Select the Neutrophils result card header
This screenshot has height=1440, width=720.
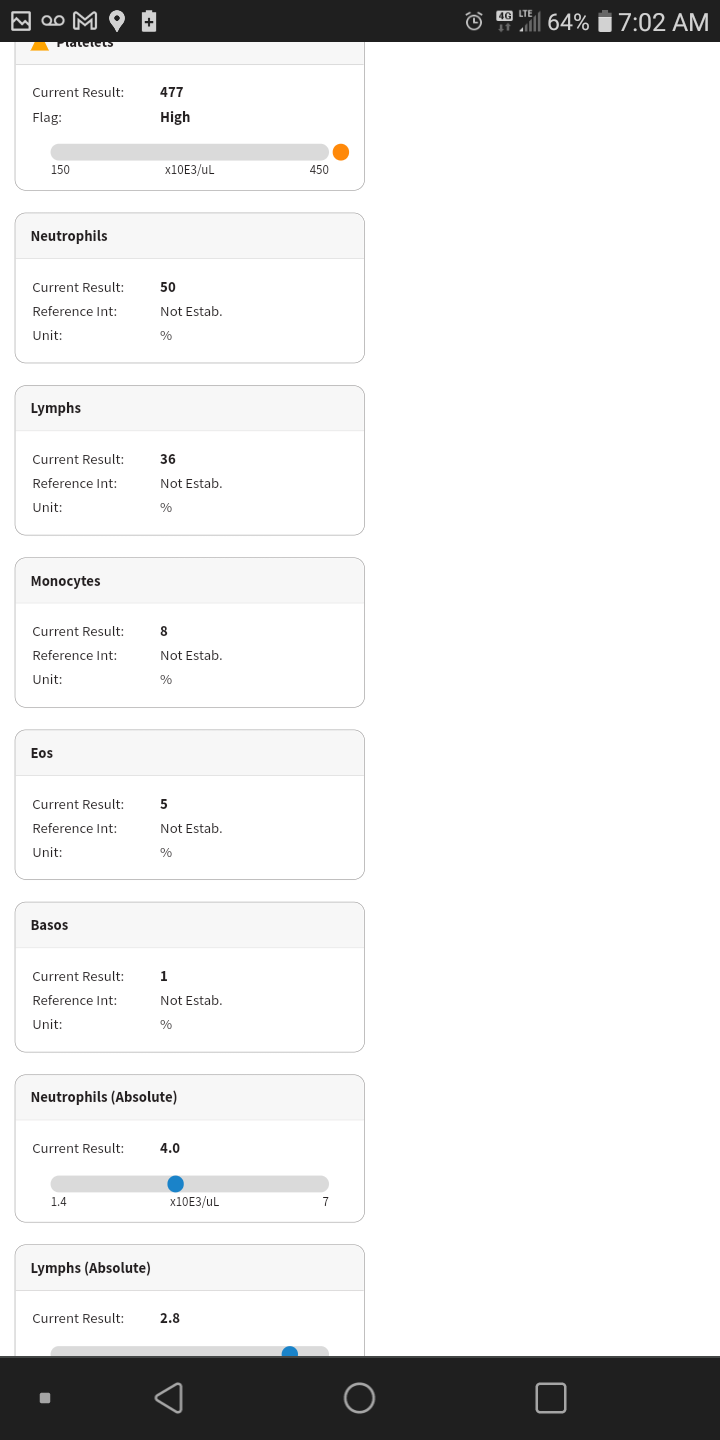click(x=190, y=236)
